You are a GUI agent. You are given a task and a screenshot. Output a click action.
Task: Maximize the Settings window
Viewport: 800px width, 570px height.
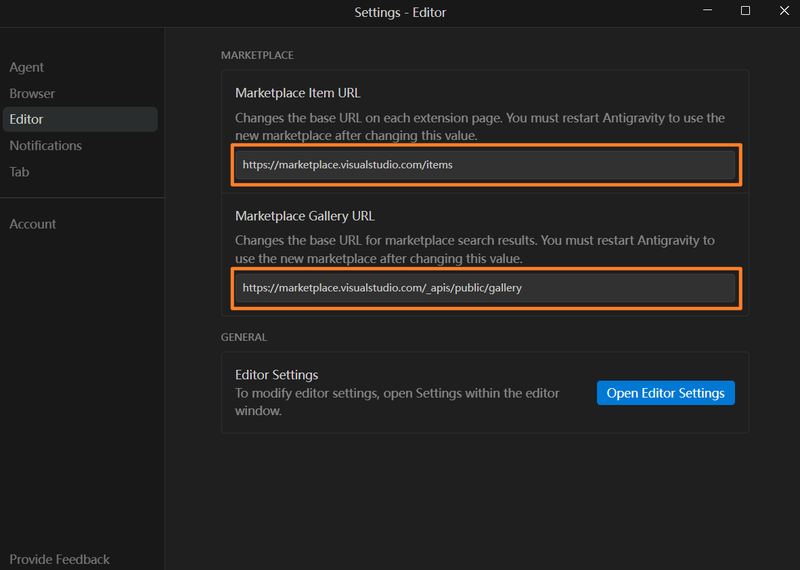(x=745, y=11)
